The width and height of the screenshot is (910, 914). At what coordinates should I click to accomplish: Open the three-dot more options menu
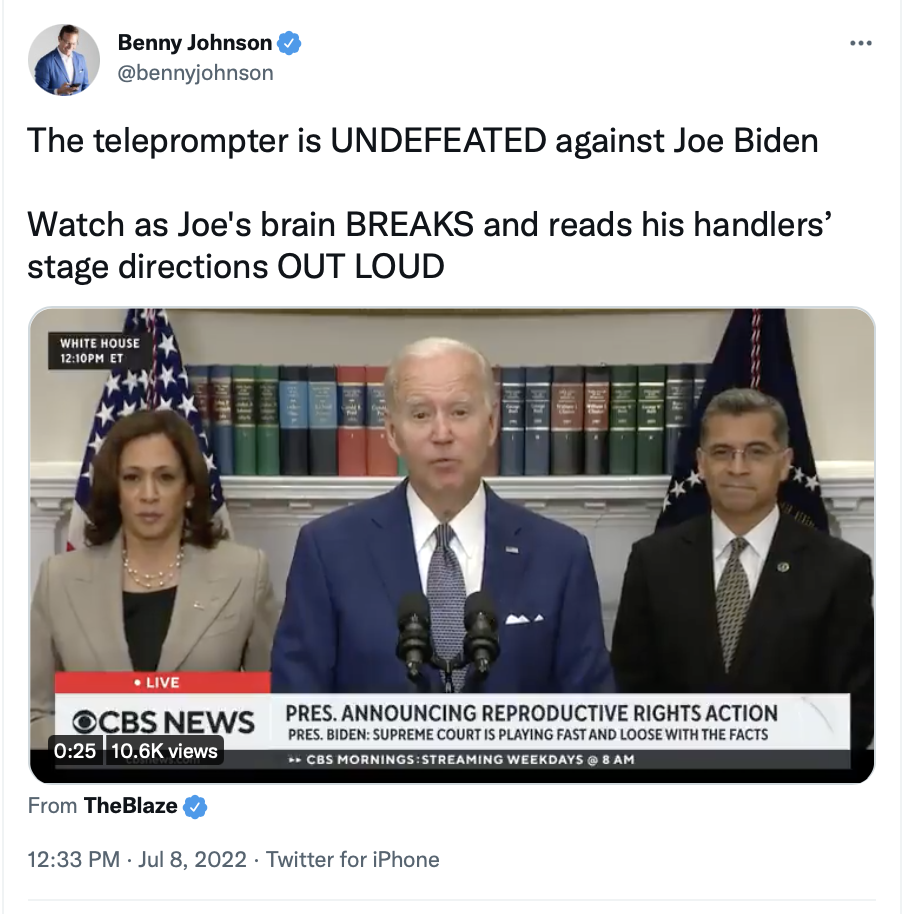tap(861, 43)
